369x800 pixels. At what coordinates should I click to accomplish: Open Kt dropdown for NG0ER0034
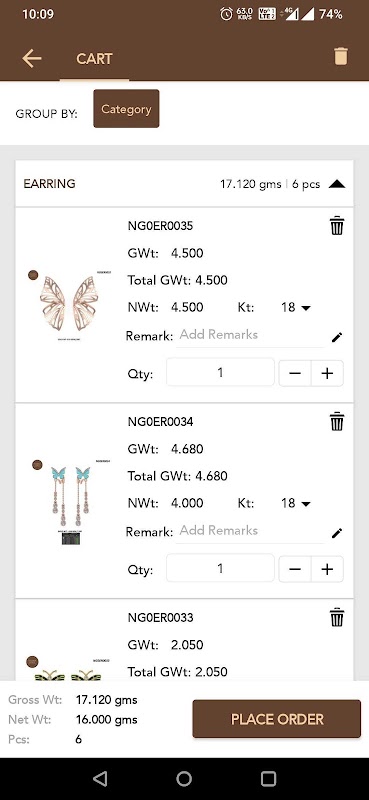point(296,504)
